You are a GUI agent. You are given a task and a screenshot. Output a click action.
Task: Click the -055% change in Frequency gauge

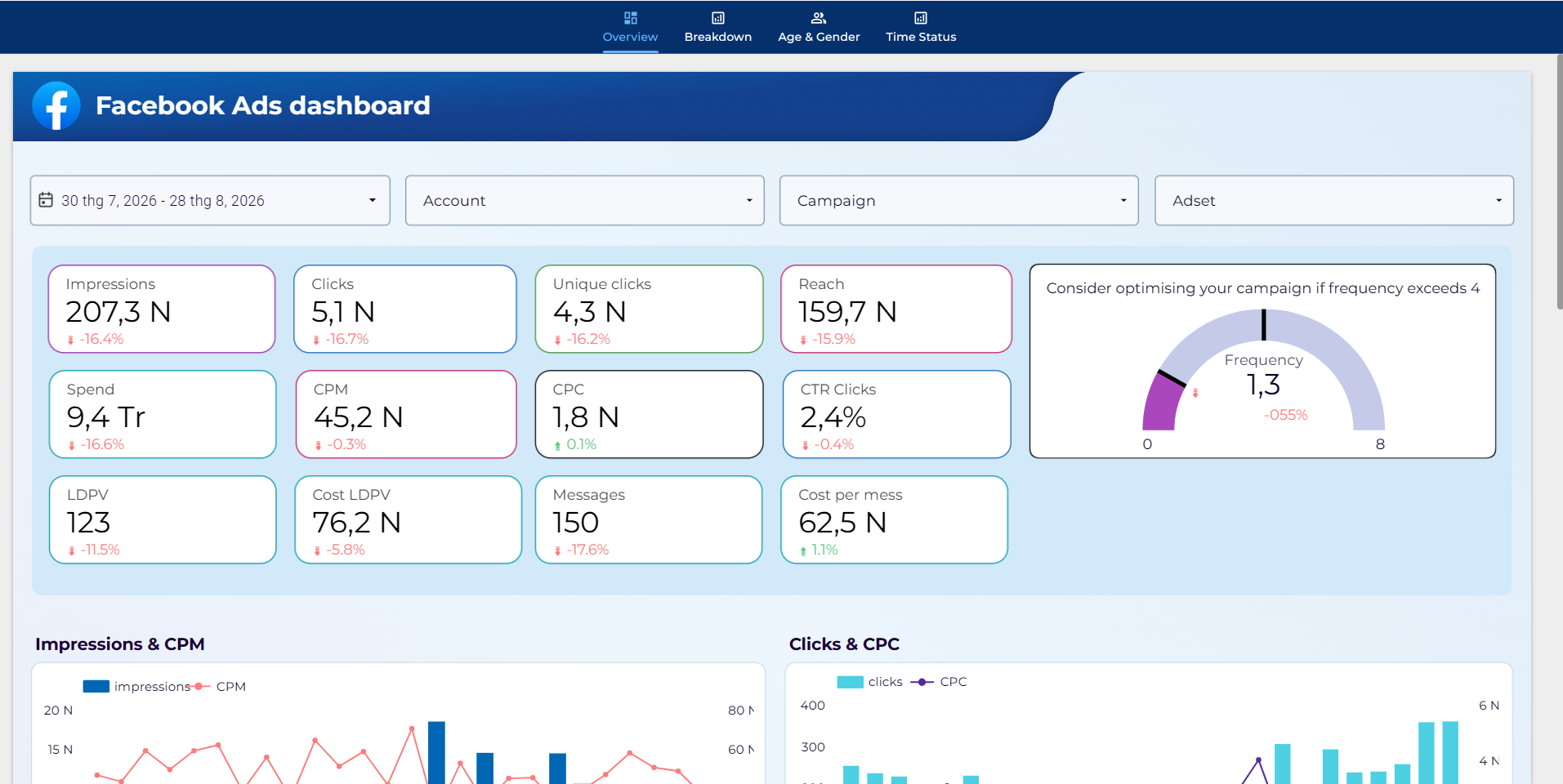tap(1286, 415)
